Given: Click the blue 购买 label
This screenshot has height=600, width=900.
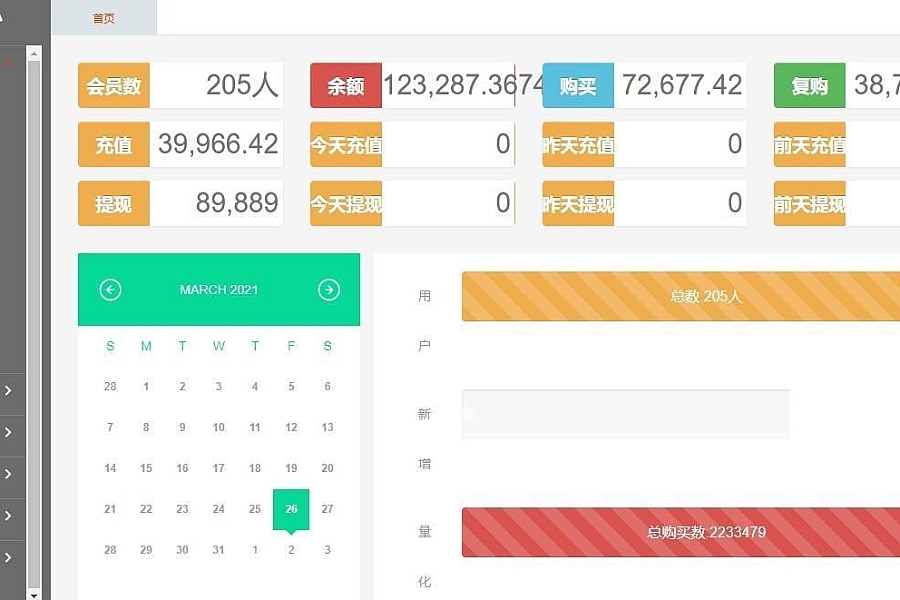Looking at the screenshot, I should click(x=578, y=86).
